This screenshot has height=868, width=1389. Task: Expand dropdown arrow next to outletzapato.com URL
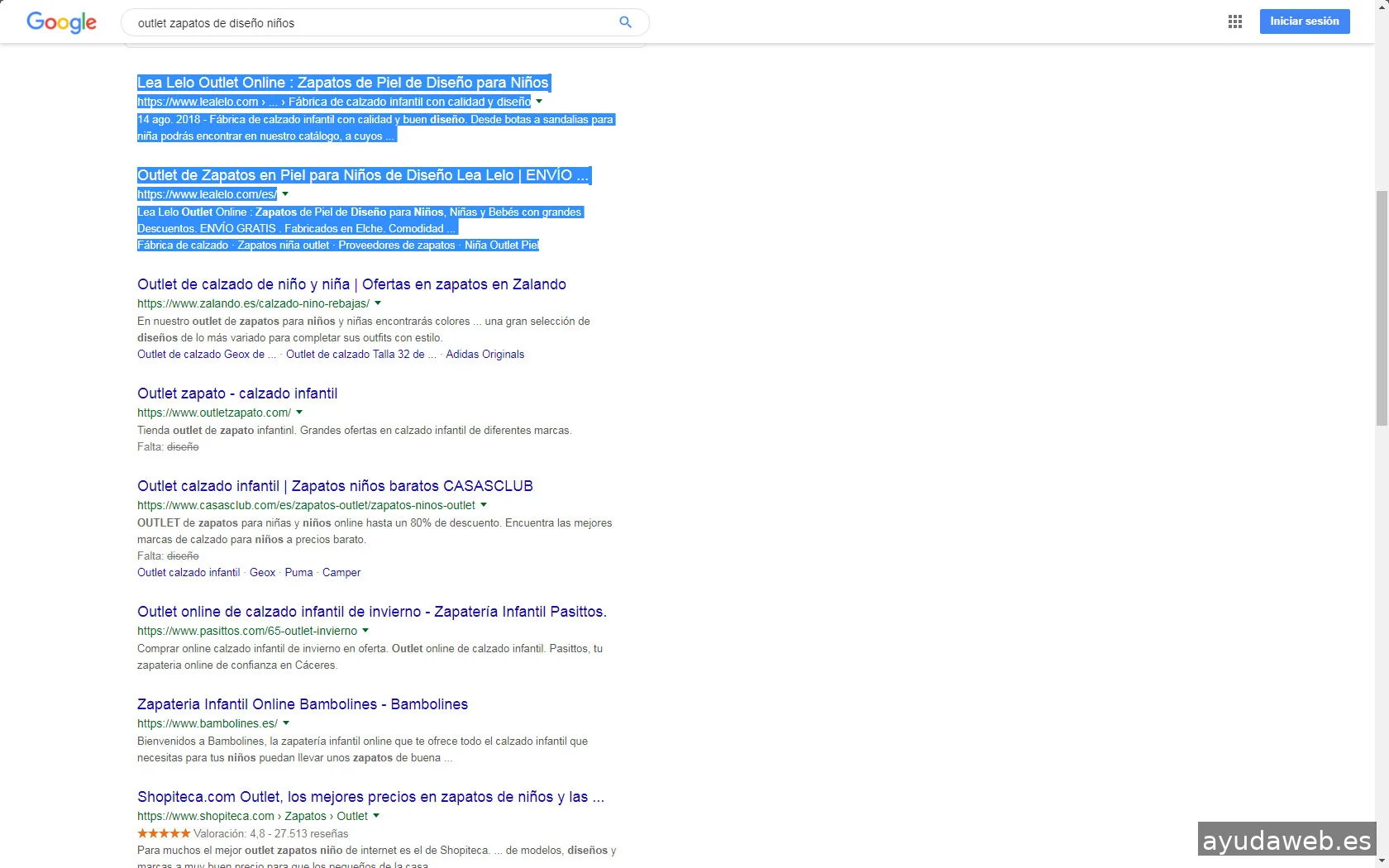(x=300, y=413)
